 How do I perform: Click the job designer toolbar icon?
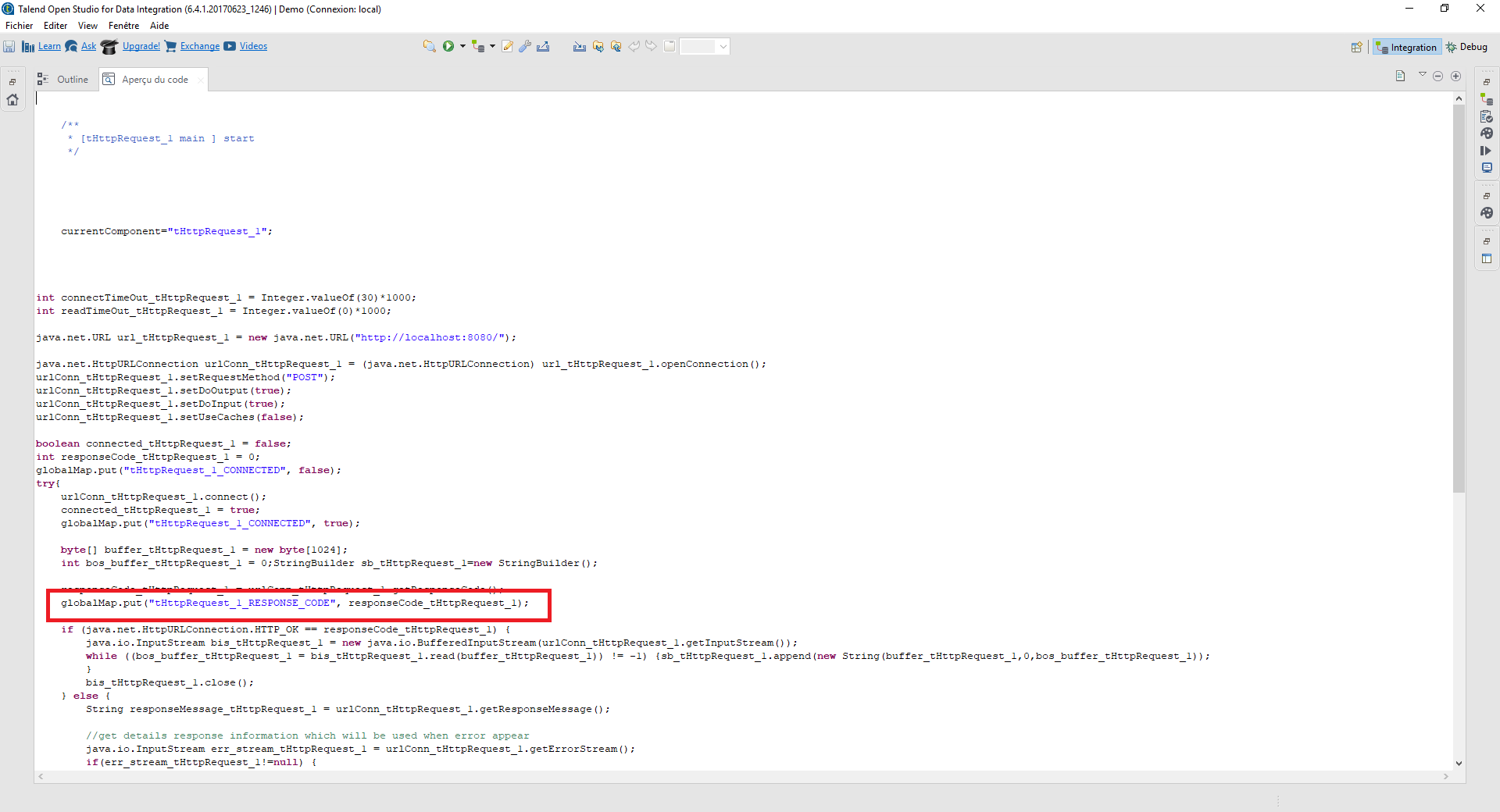(x=478, y=46)
